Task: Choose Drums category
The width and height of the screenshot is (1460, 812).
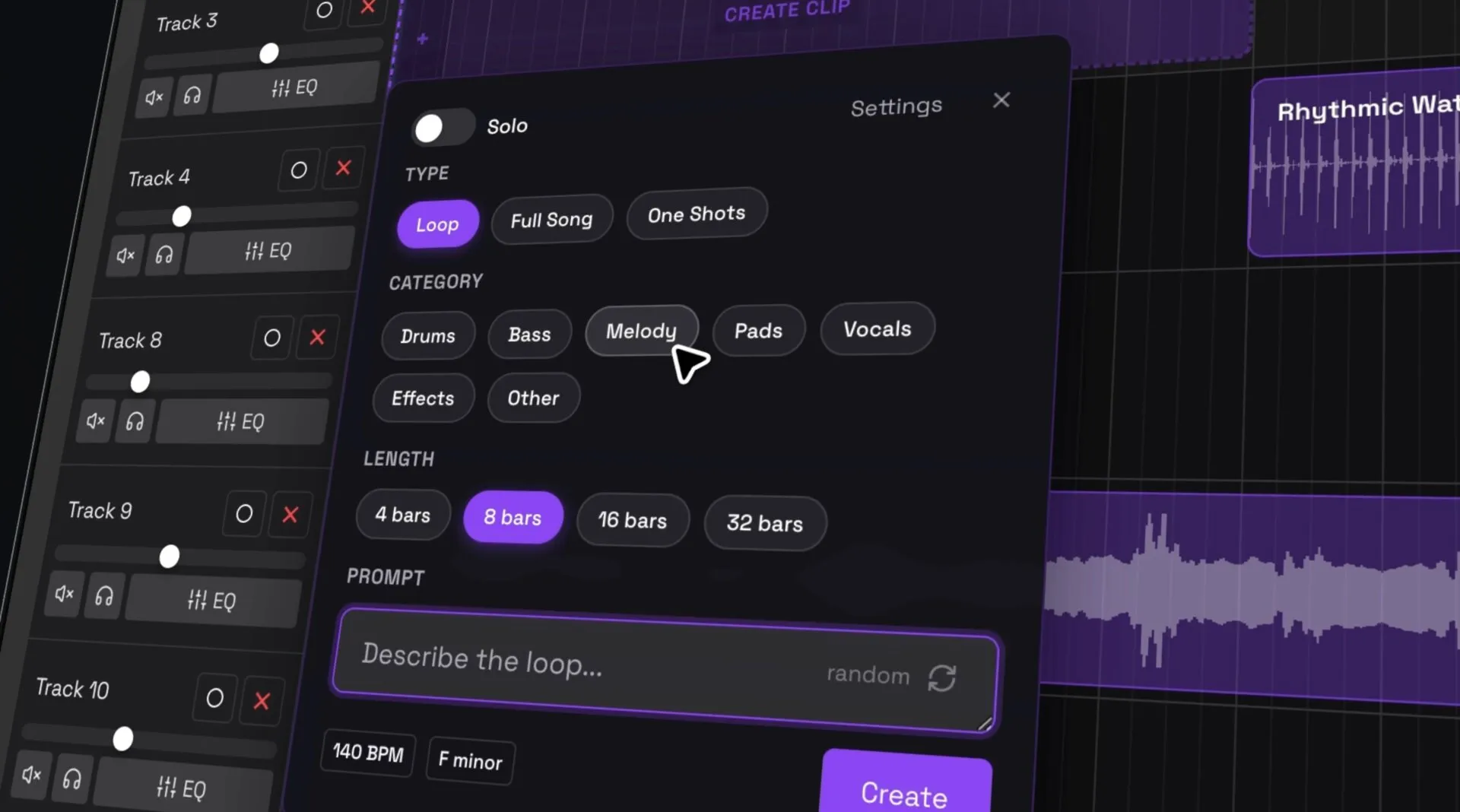Action: coord(428,335)
